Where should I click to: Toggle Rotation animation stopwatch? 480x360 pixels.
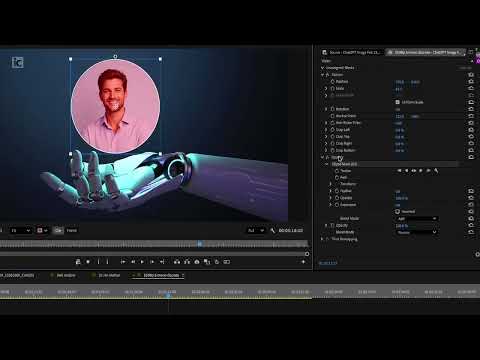pyautogui.click(x=332, y=109)
